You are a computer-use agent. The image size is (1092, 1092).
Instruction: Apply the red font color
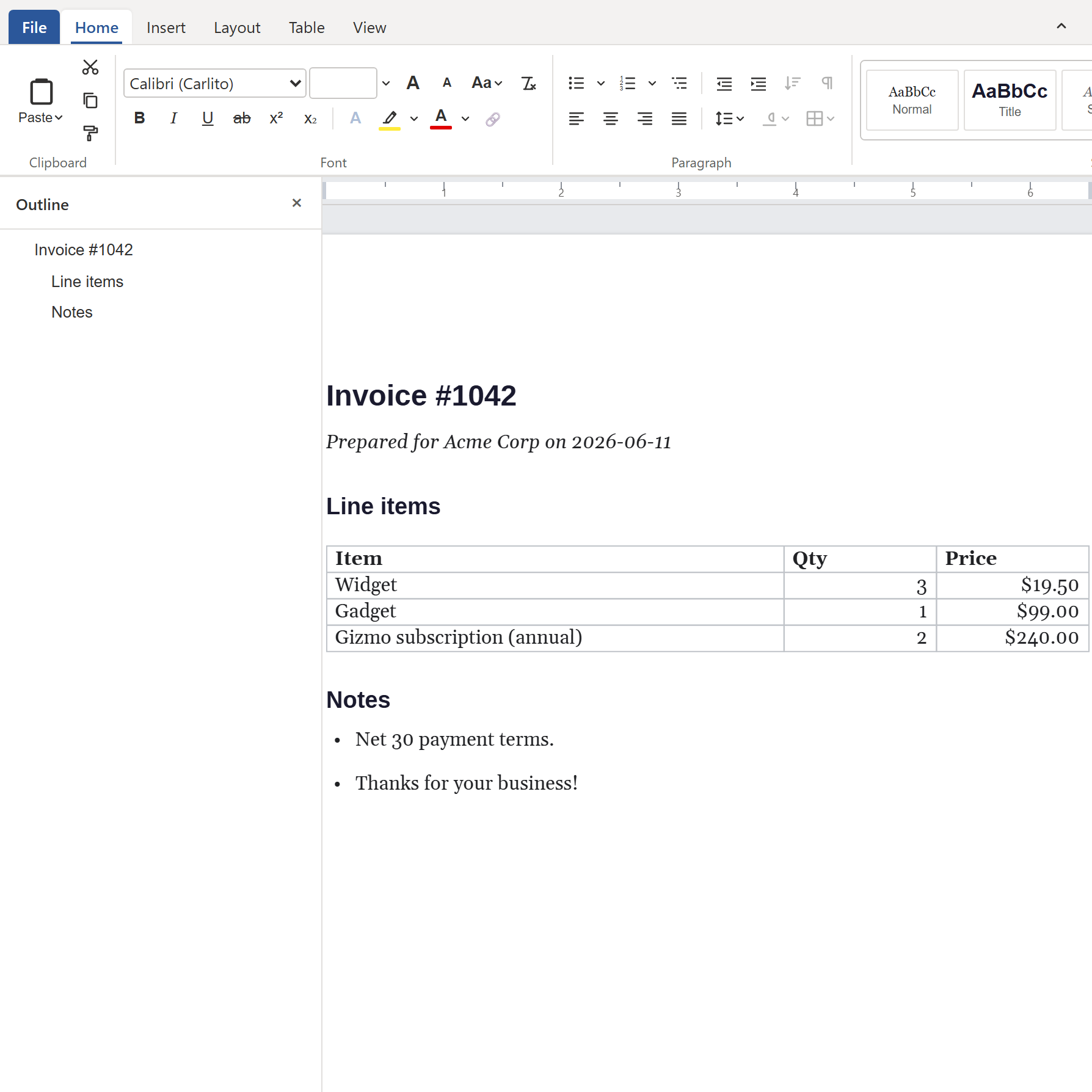441,118
